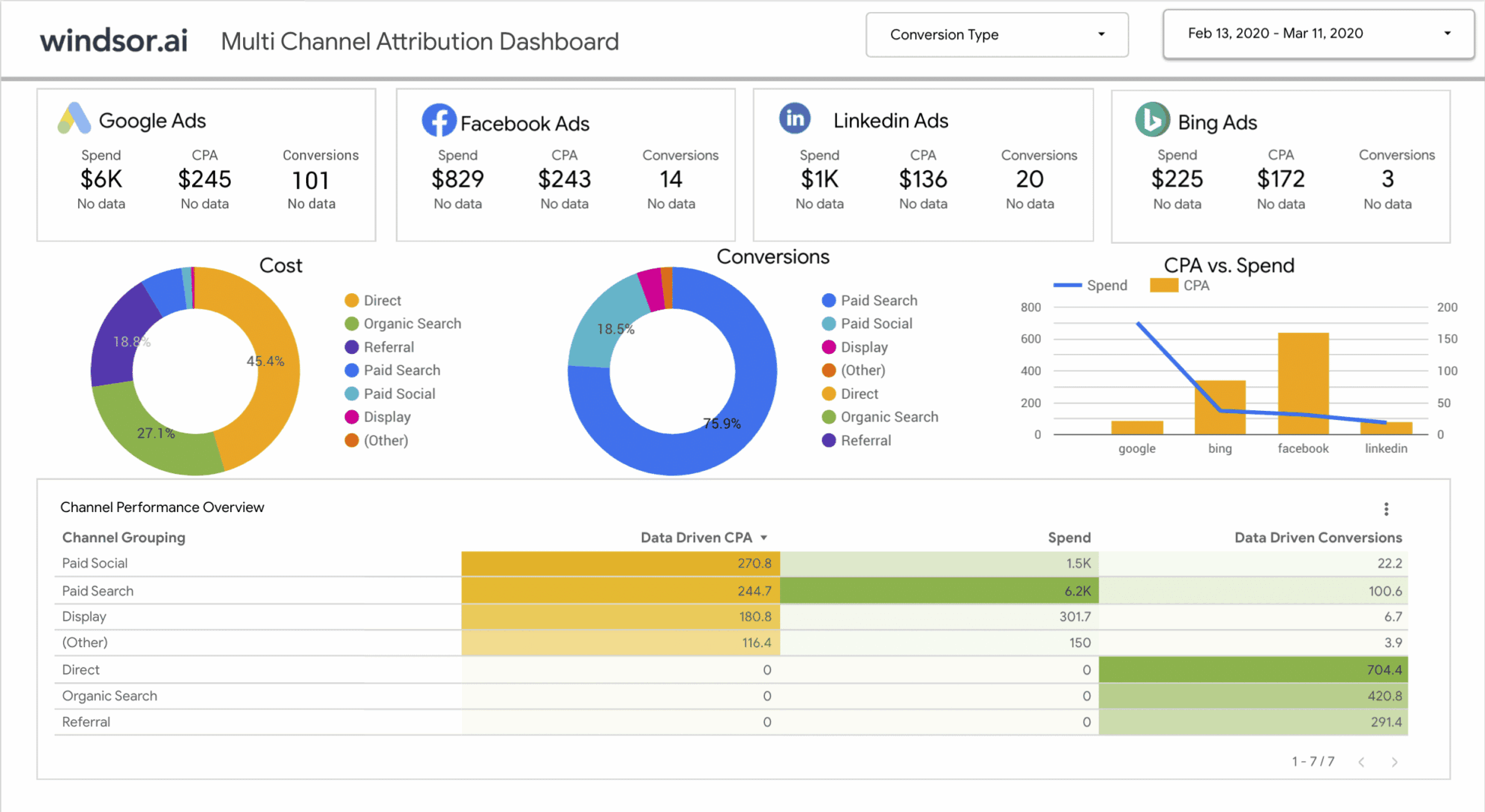Toggle the CPA series in CPA vs. Spend legend
This screenshot has height=812, width=1485.
1180,285
